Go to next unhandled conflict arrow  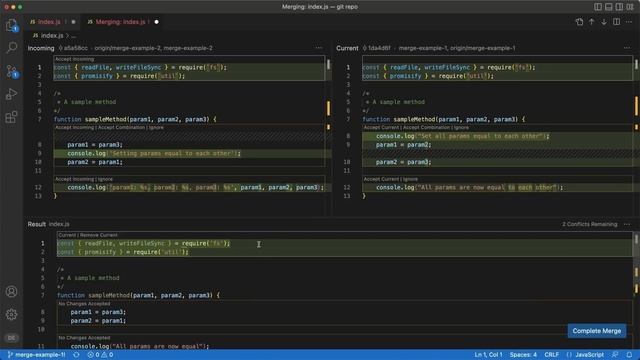click(x=604, y=22)
